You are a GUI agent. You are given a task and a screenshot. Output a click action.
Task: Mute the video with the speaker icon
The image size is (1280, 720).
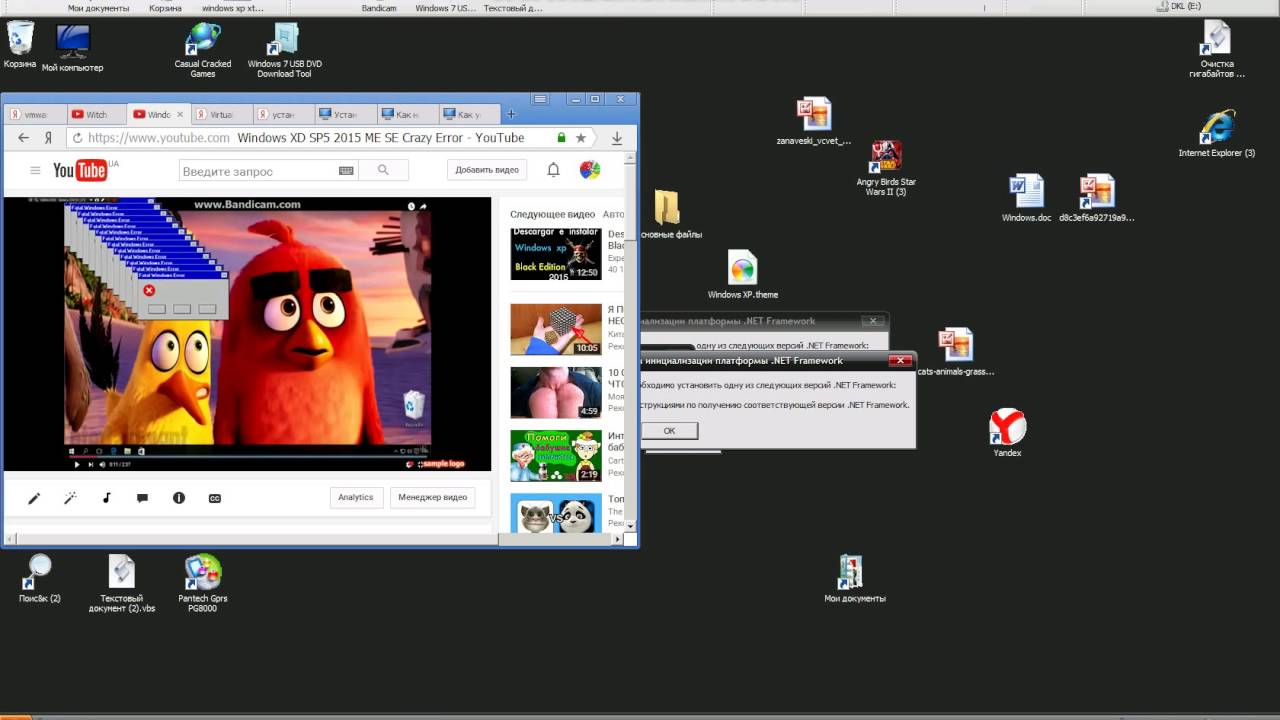(x=102, y=464)
